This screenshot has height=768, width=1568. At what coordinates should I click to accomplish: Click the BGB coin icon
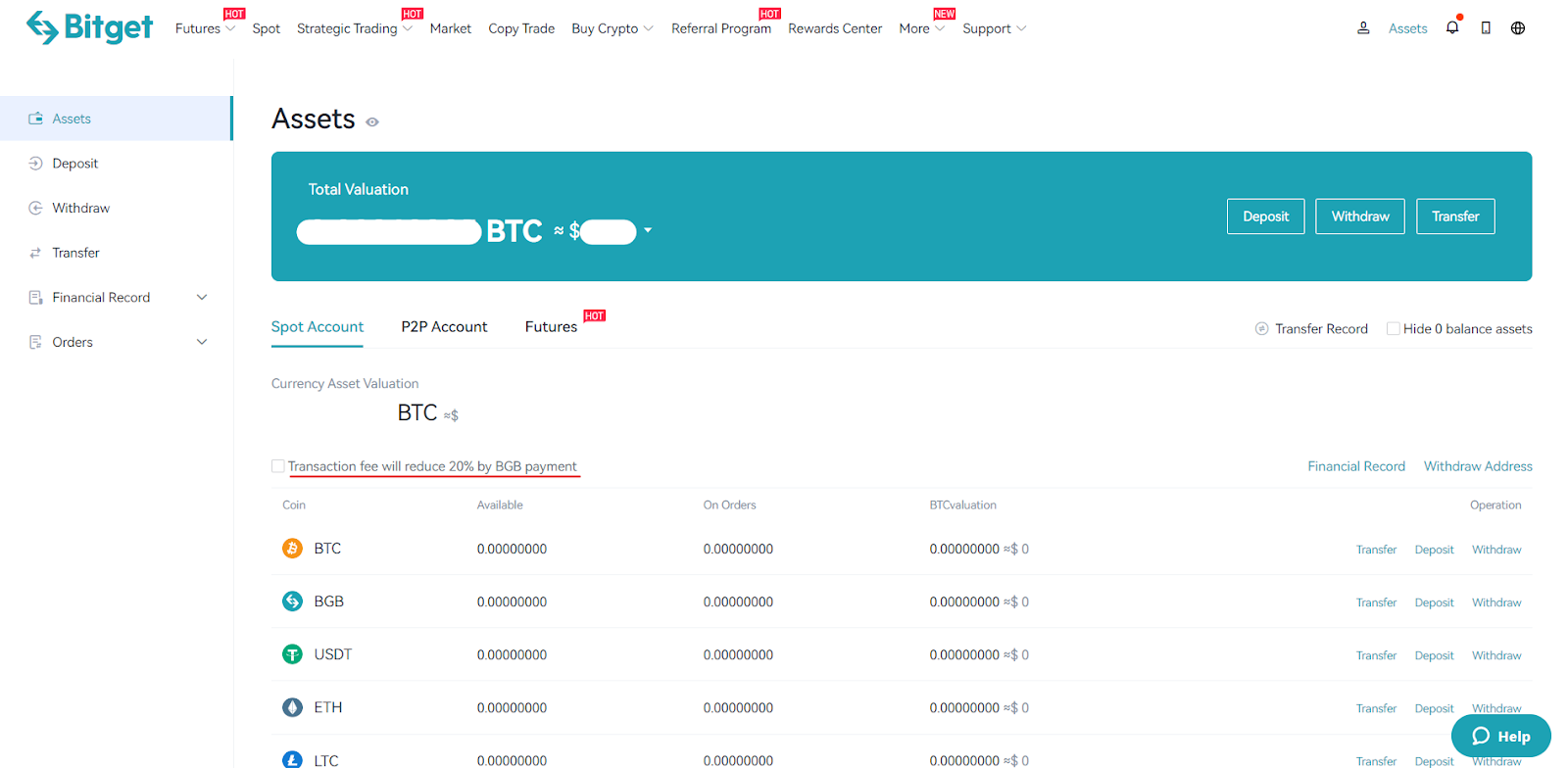tap(292, 601)
